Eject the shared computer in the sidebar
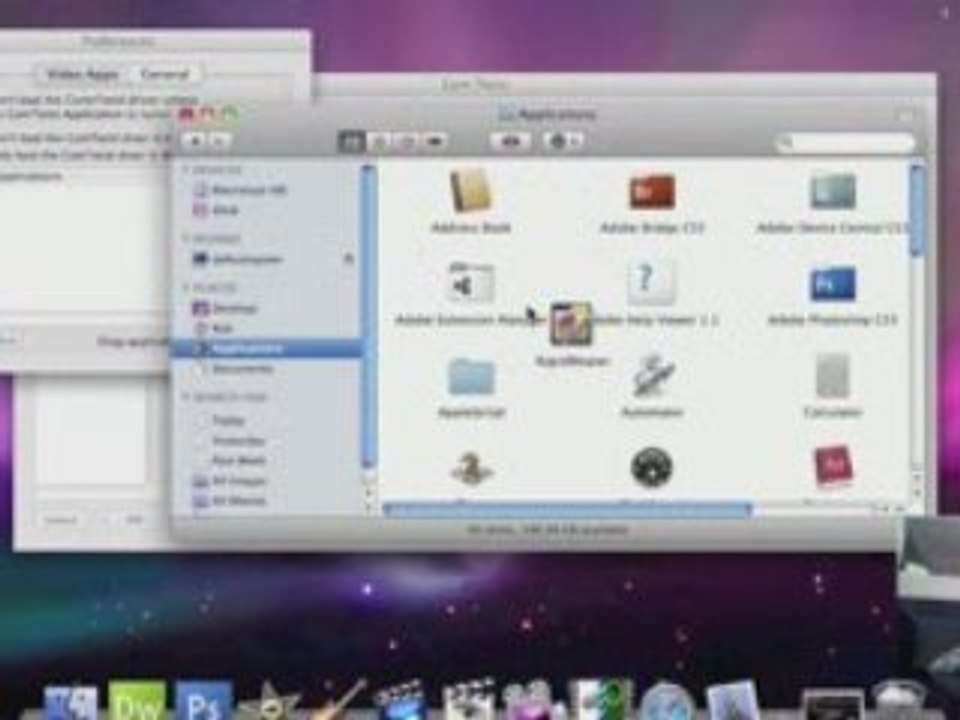Screen dimensions: 960x720 pyautogui.click(x=348, y=259)
